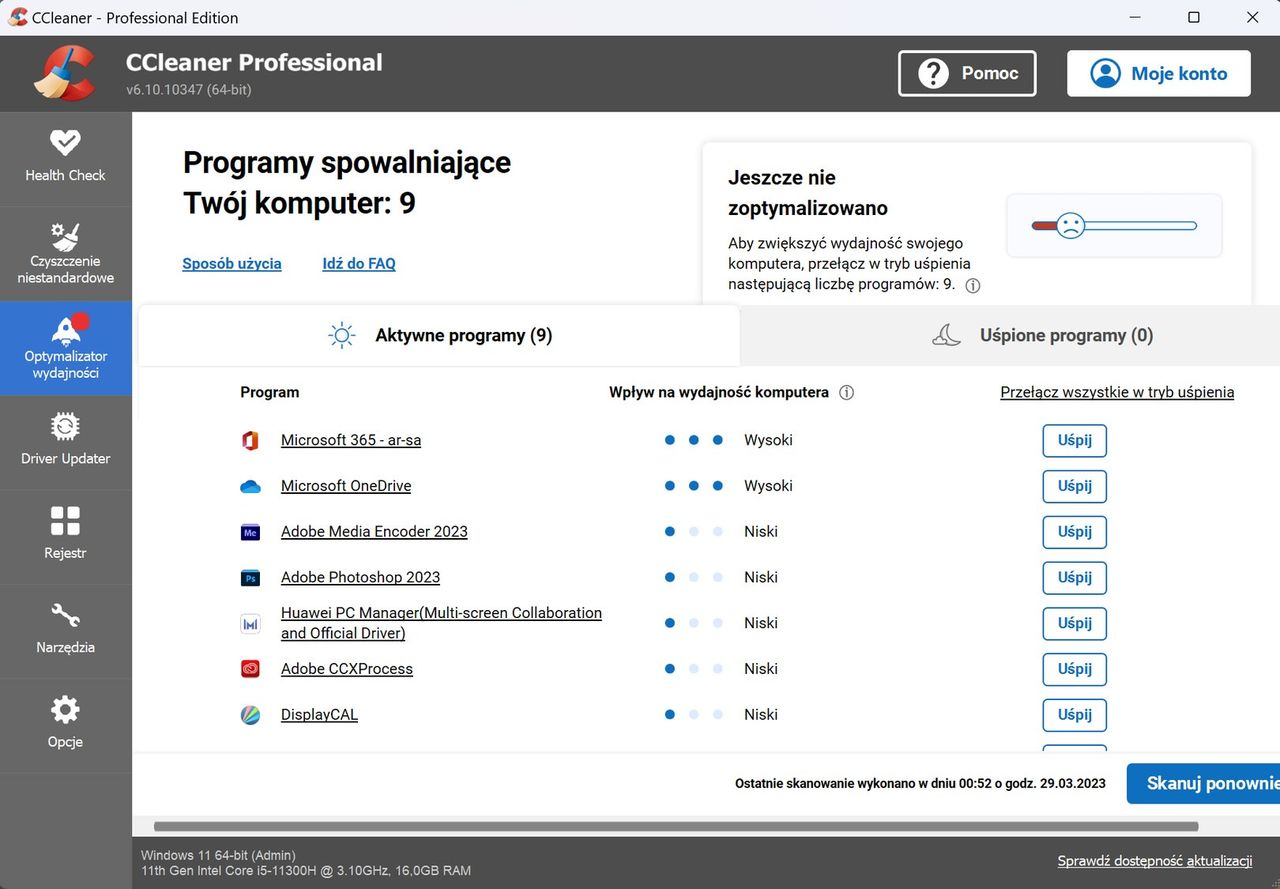The image size is (1280, 889).
Task: Click the Program column header
Action: [270, 393]
